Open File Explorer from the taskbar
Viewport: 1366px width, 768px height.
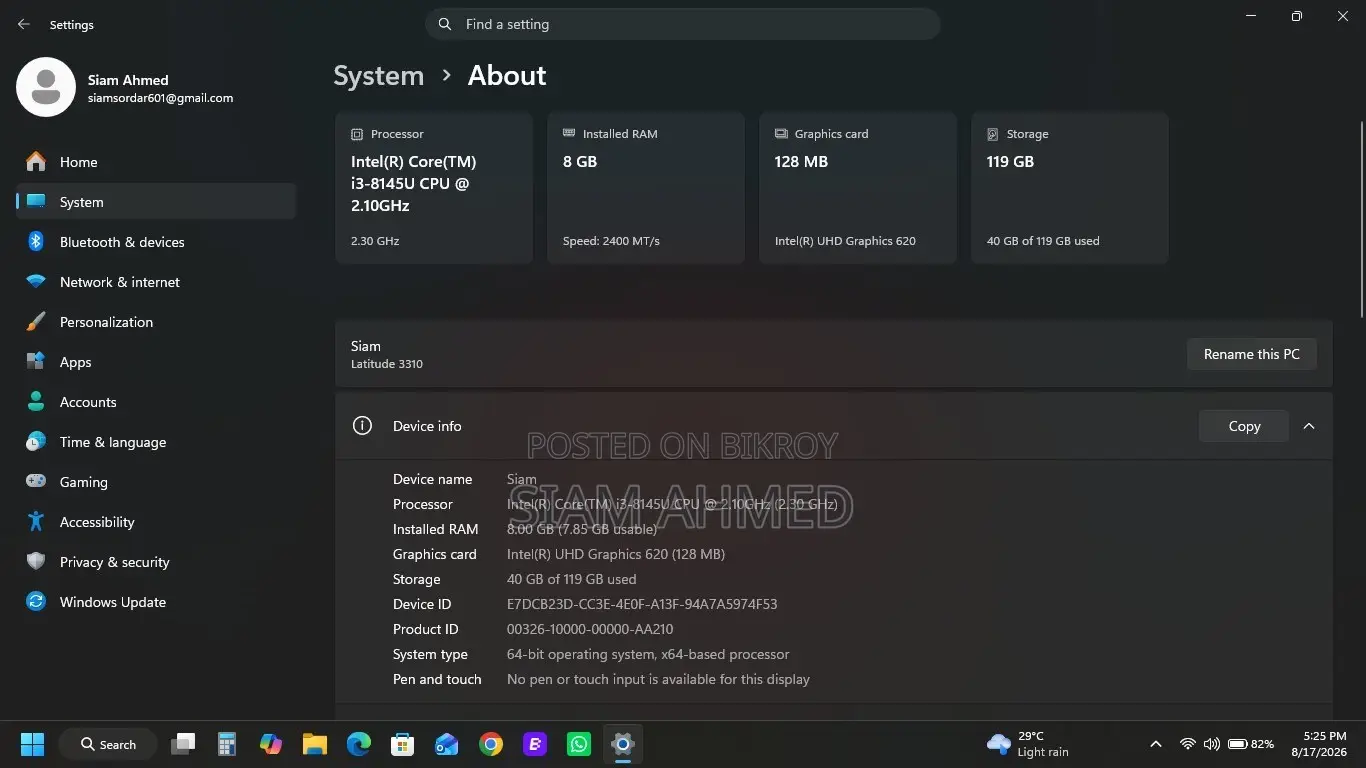(315, 744)
